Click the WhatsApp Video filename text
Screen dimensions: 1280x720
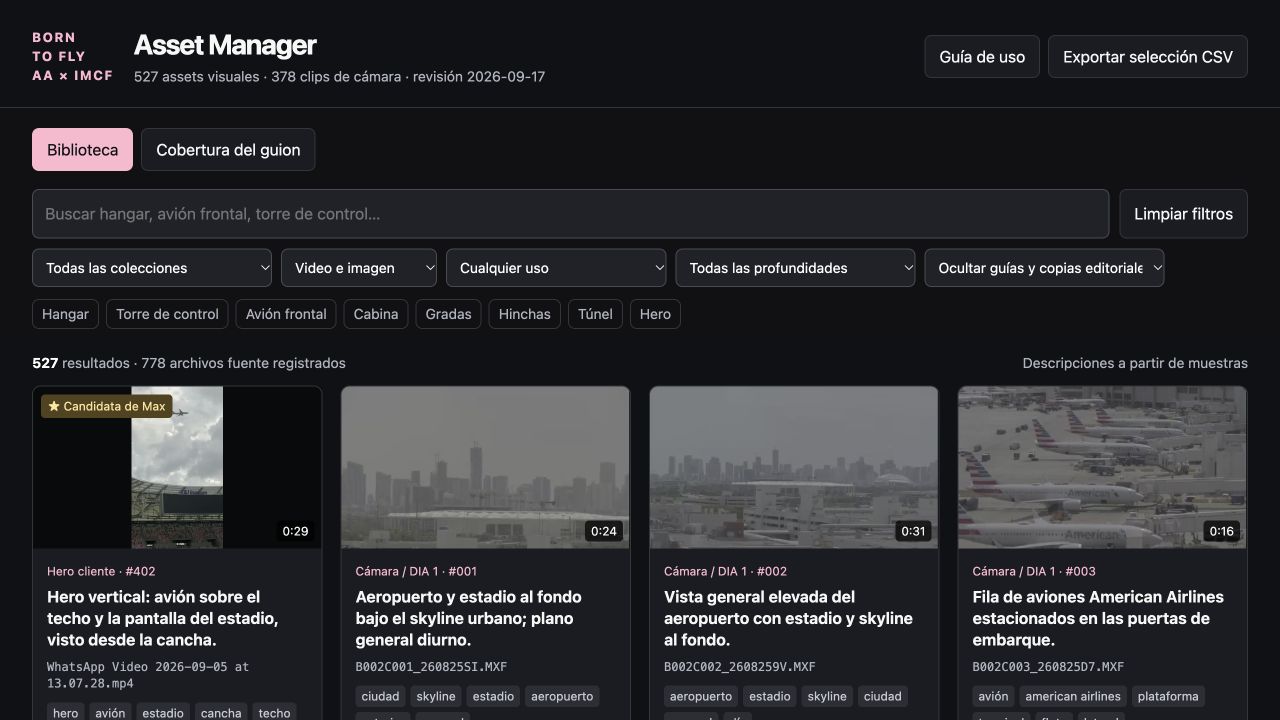[x=148, y=675]
